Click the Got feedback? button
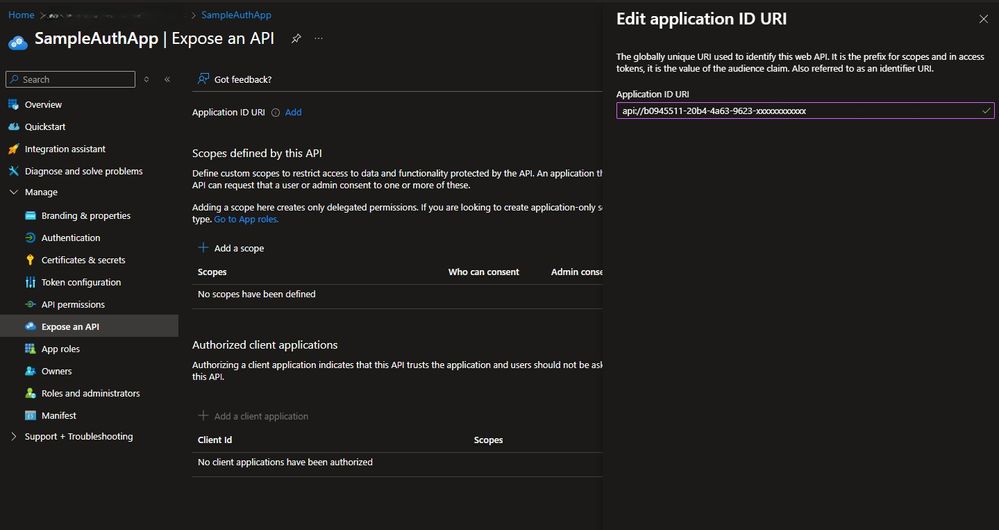The image size is (999, 530). tap(234, 79)
